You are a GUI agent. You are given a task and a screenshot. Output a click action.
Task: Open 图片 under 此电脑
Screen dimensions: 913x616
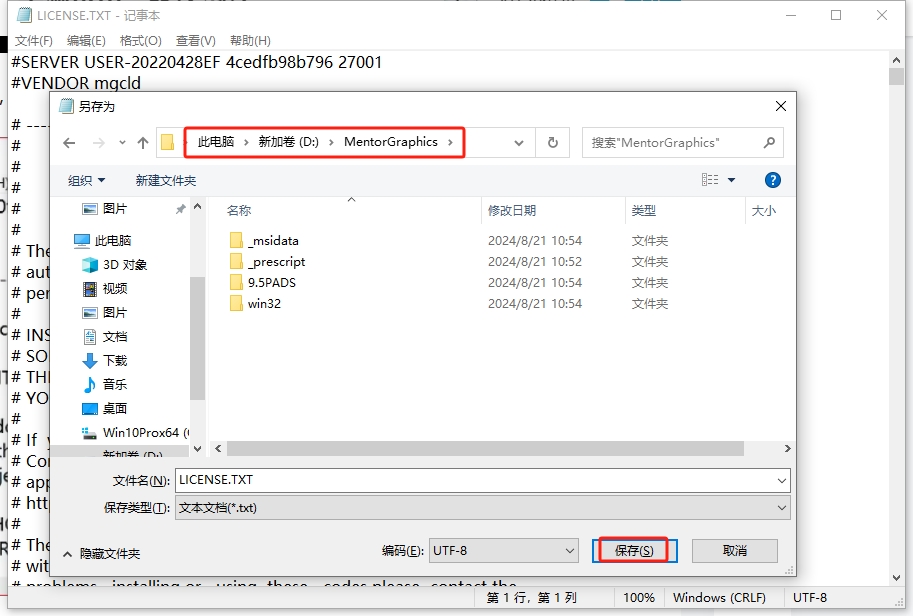105,313
